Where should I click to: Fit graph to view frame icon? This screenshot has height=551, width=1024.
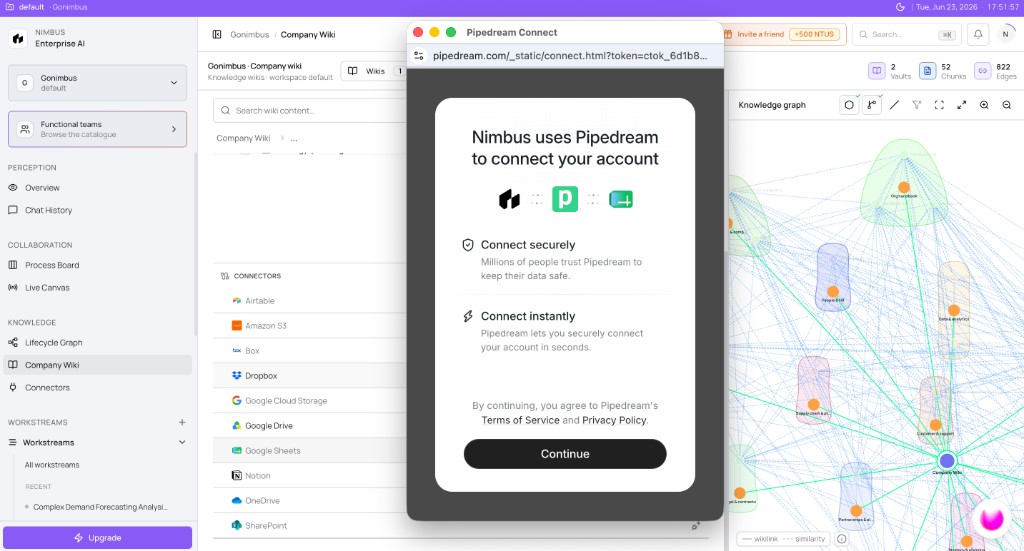click(x=939, y=104)
